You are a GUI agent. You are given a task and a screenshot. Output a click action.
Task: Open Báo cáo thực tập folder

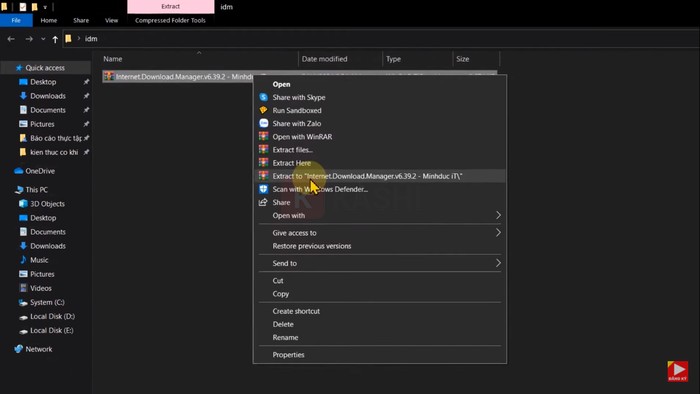click(56, 138)
